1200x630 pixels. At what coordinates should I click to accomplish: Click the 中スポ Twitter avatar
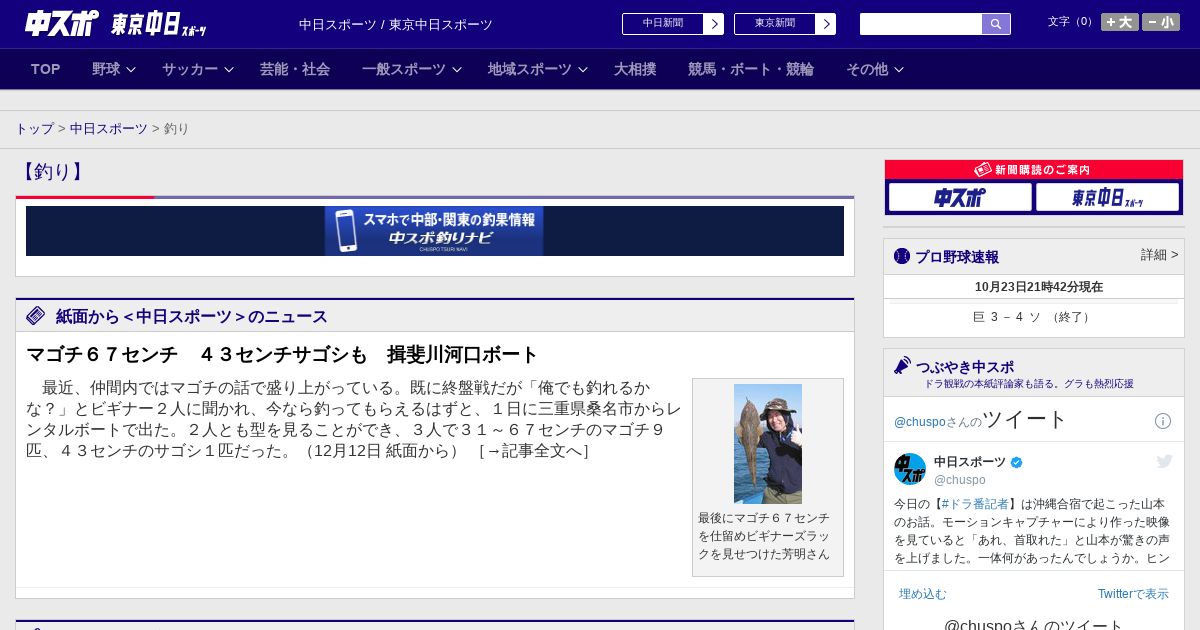(x=910, y=469)
